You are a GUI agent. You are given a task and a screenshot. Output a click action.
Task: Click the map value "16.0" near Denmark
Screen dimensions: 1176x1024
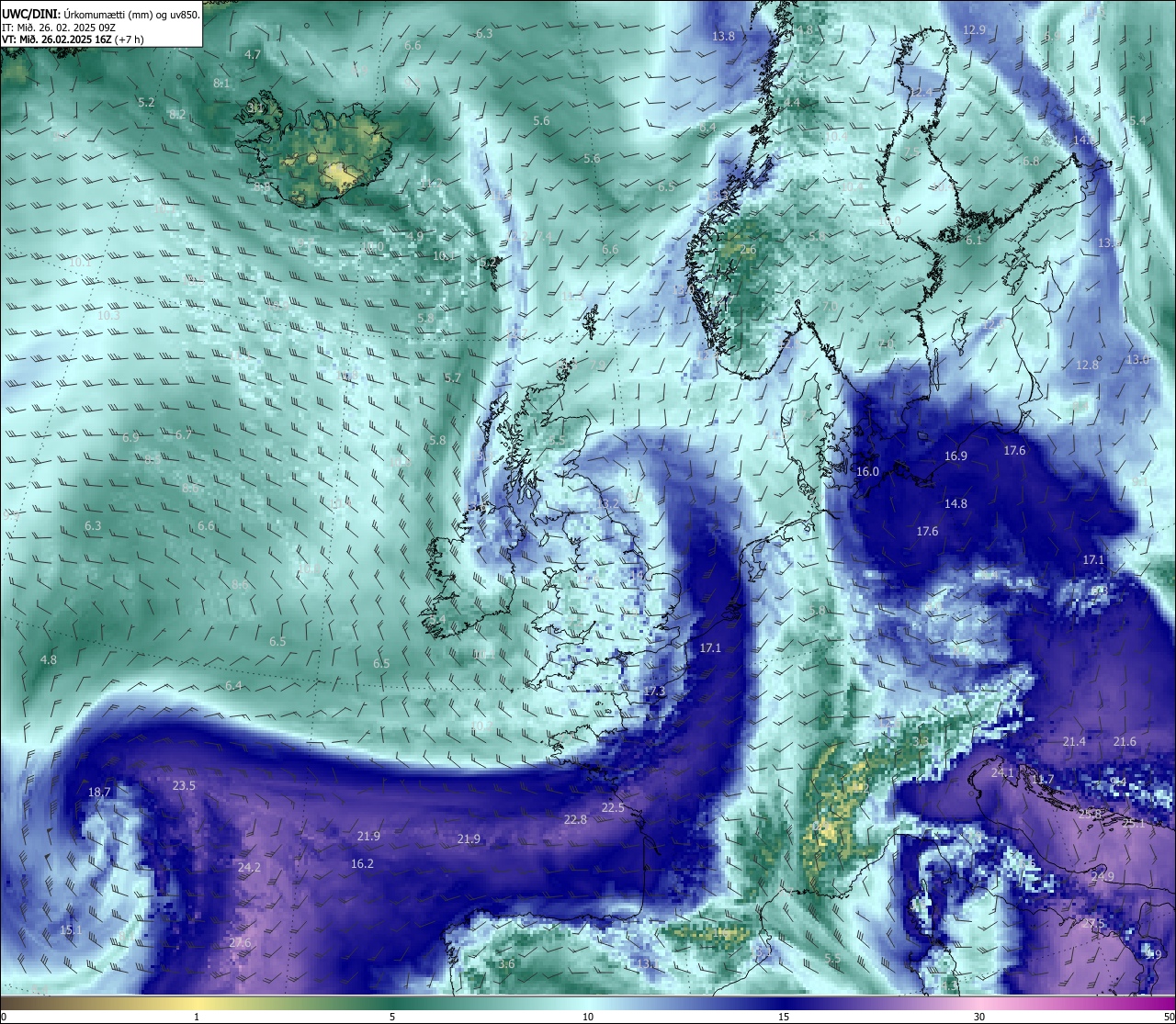point(867,472)
